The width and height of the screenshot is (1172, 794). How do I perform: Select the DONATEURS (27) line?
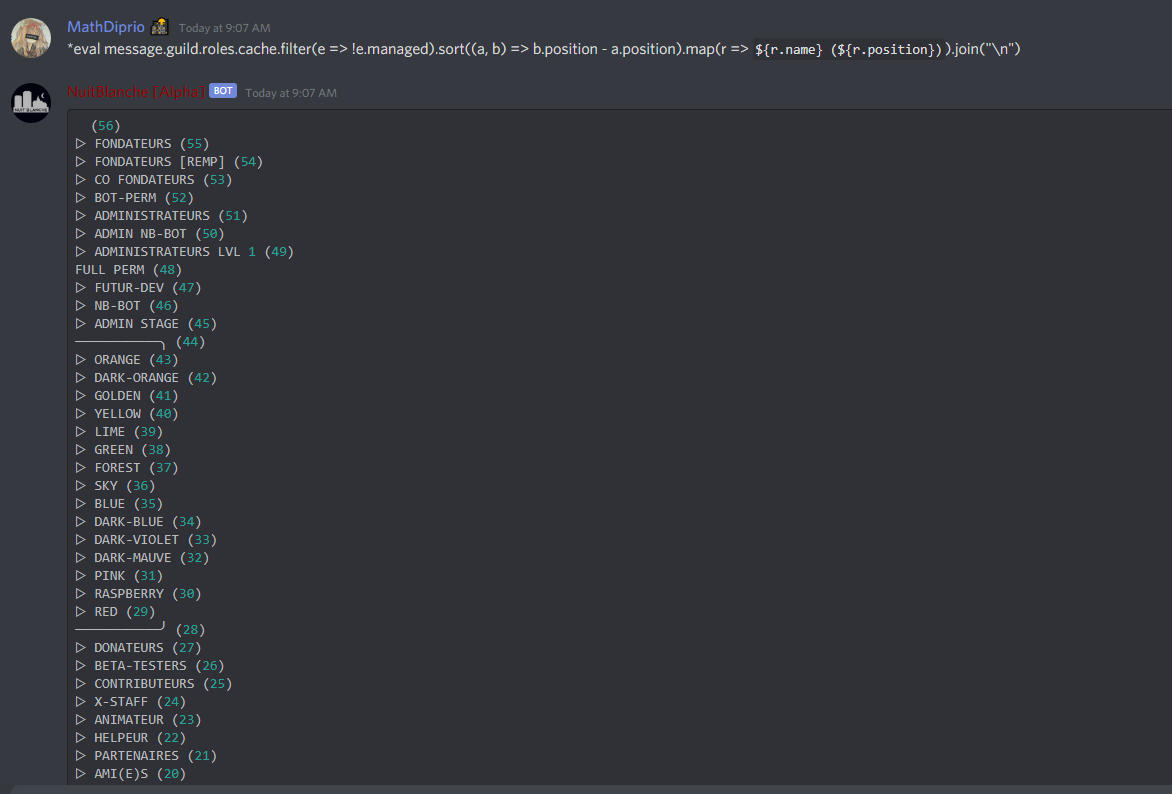[x=138, y=647]
